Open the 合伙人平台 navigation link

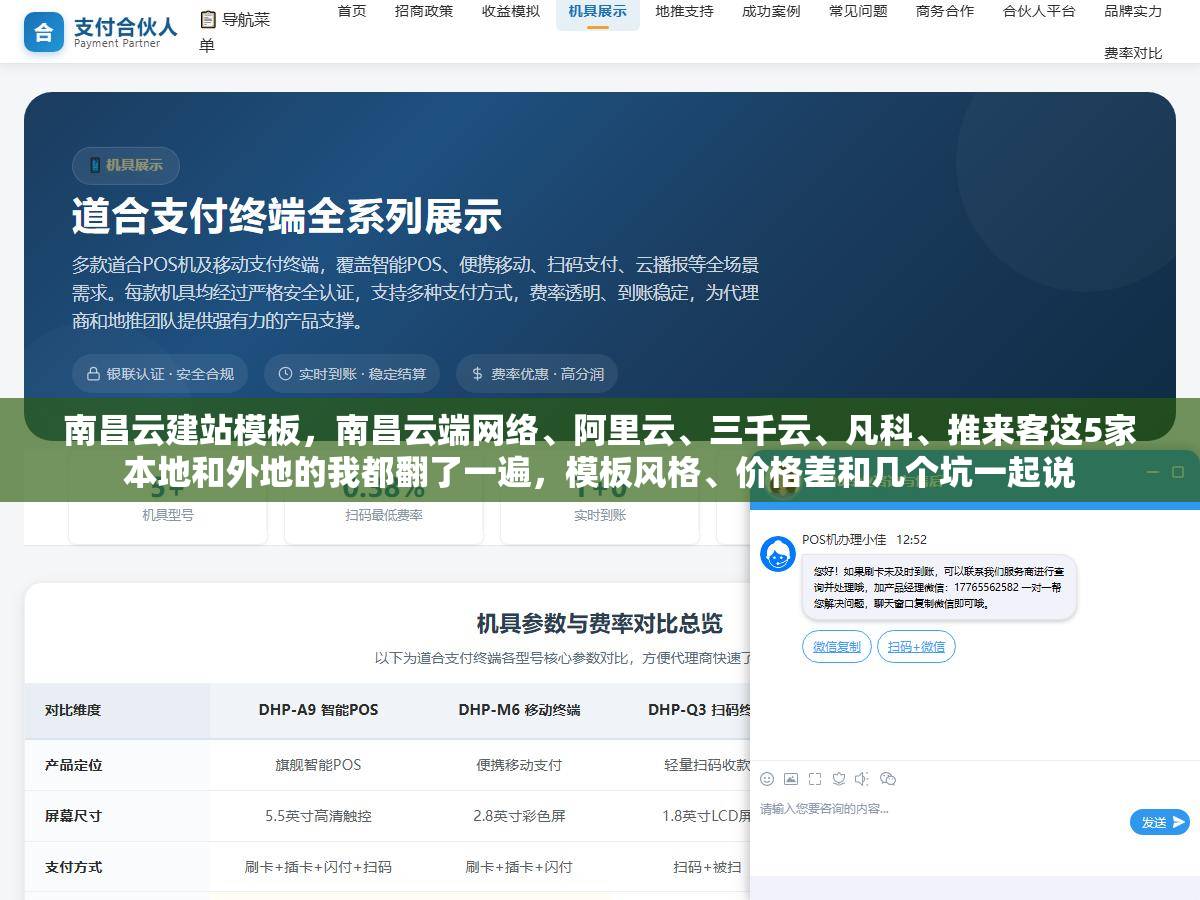coord(1039,11)
